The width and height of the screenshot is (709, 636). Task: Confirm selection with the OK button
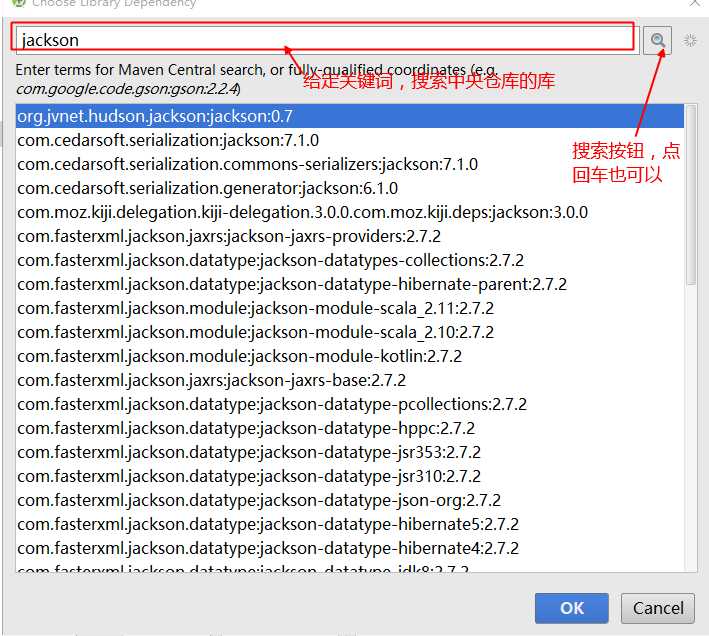coord(572,608)
